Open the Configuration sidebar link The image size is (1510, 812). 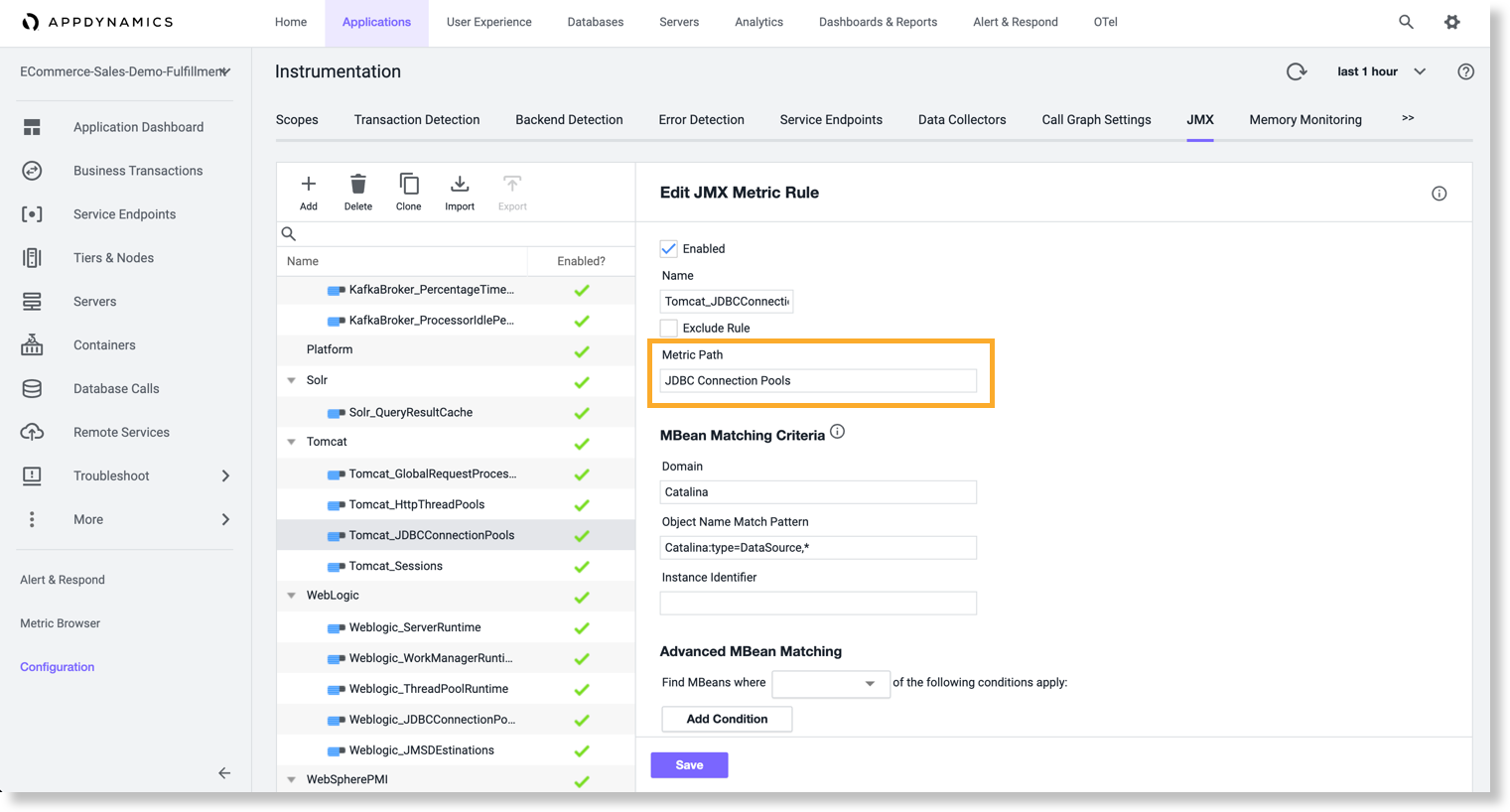pyautogui.click(x=58, y=667)
